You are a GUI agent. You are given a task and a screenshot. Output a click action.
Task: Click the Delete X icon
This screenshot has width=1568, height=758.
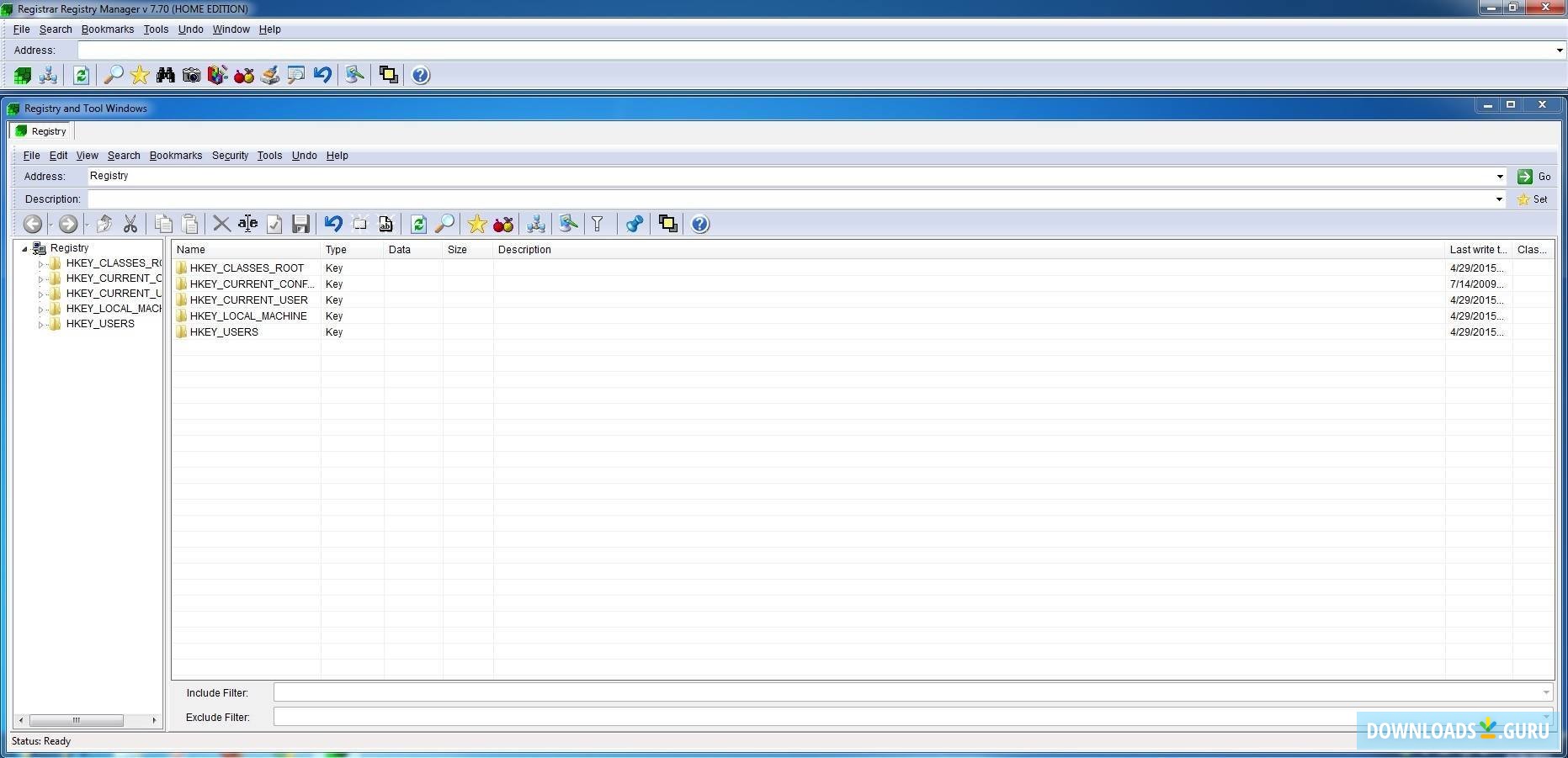pos(221,224)
